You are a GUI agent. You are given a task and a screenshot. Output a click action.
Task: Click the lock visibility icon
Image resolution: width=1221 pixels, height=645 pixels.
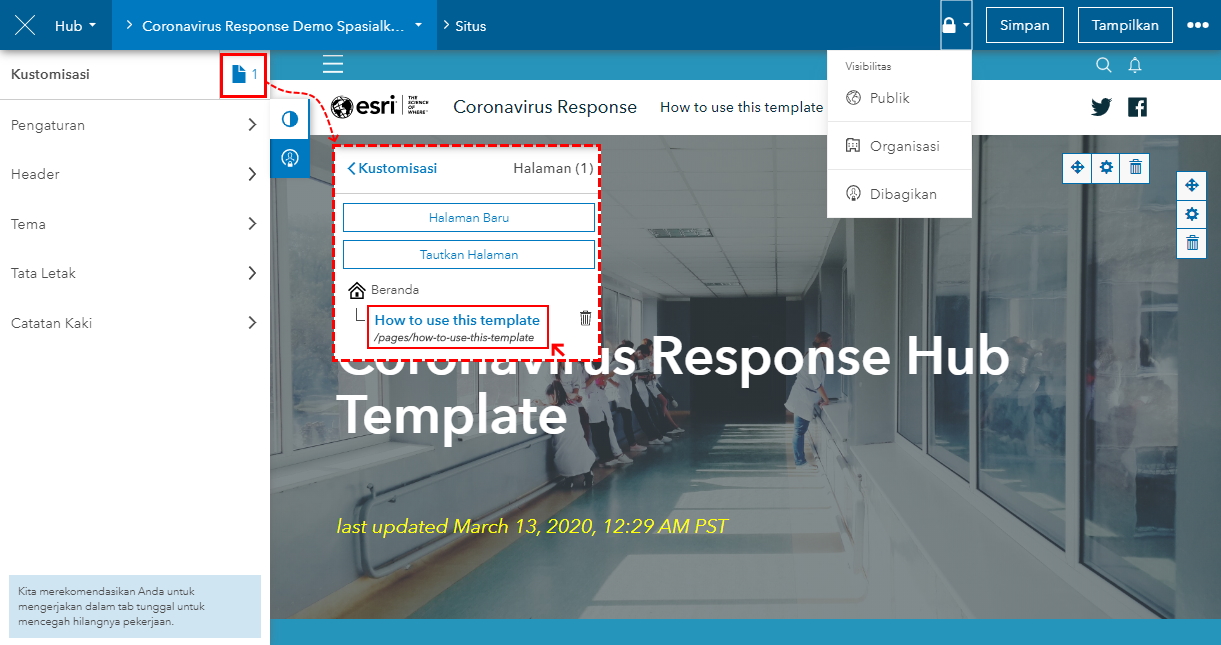(956, 26)
